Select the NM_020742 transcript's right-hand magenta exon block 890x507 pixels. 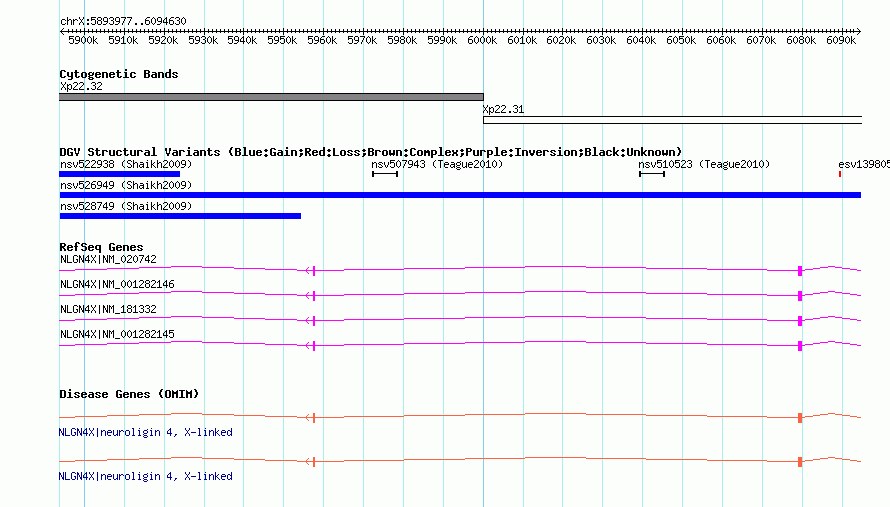pyautogui.click(x=800, y=271)
